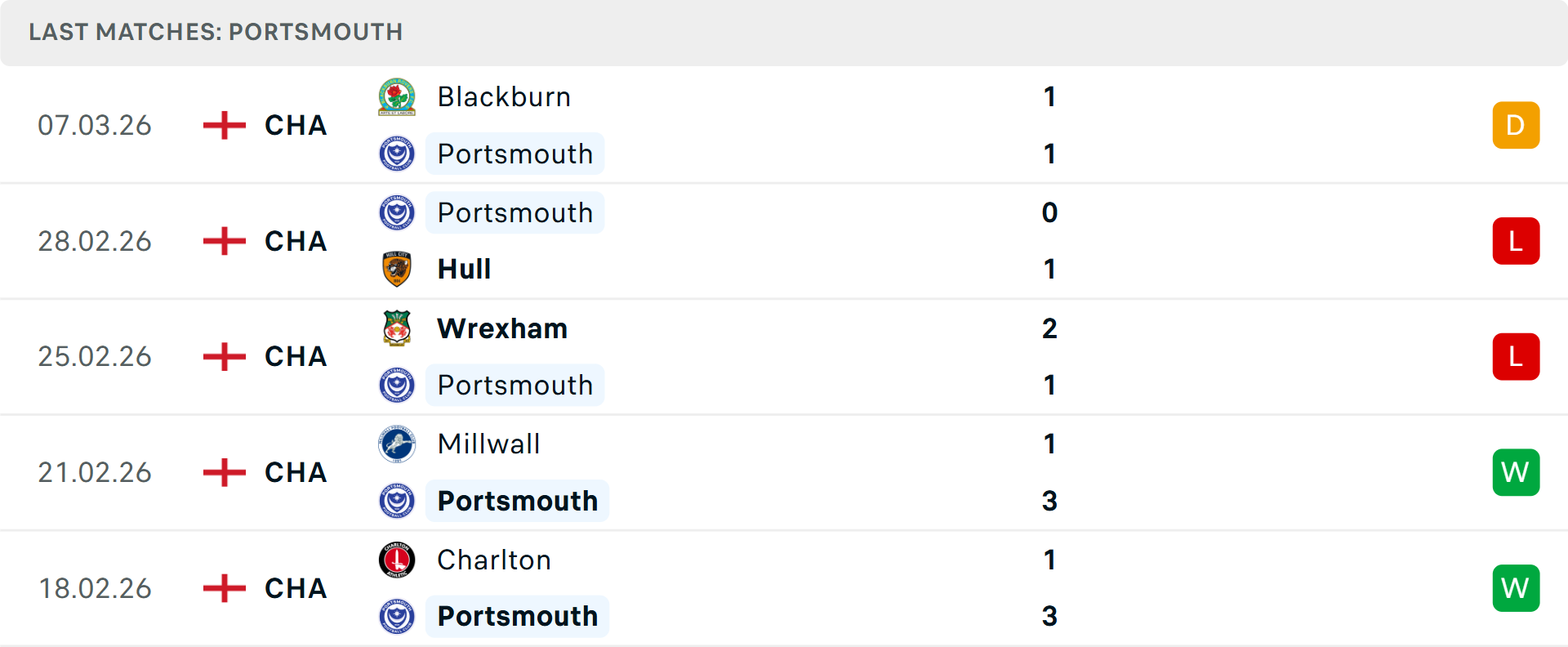Viewport: 1568px width, 647px height.
Task: Select the Hull City club badge
Action: [x=397, y=269]
